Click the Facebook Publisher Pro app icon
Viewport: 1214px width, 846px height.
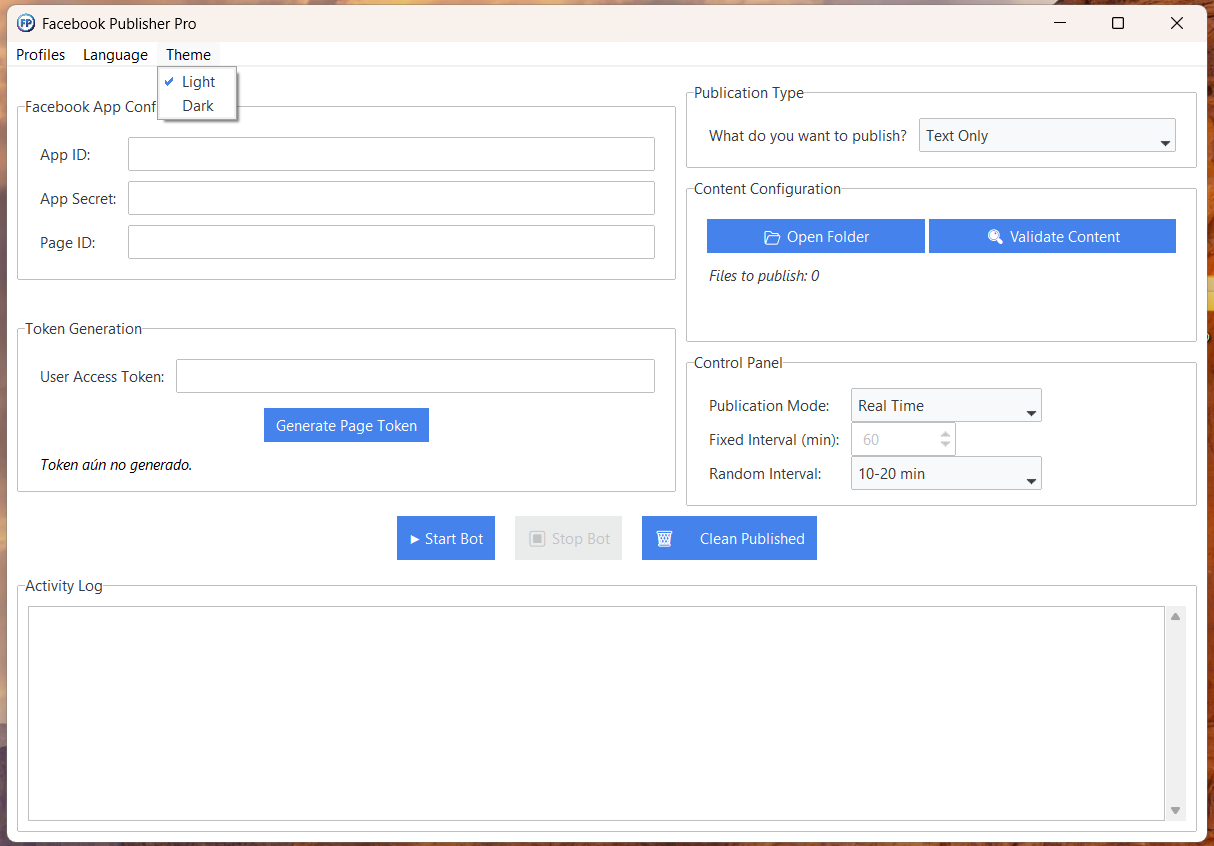click(x=26, y=23)
